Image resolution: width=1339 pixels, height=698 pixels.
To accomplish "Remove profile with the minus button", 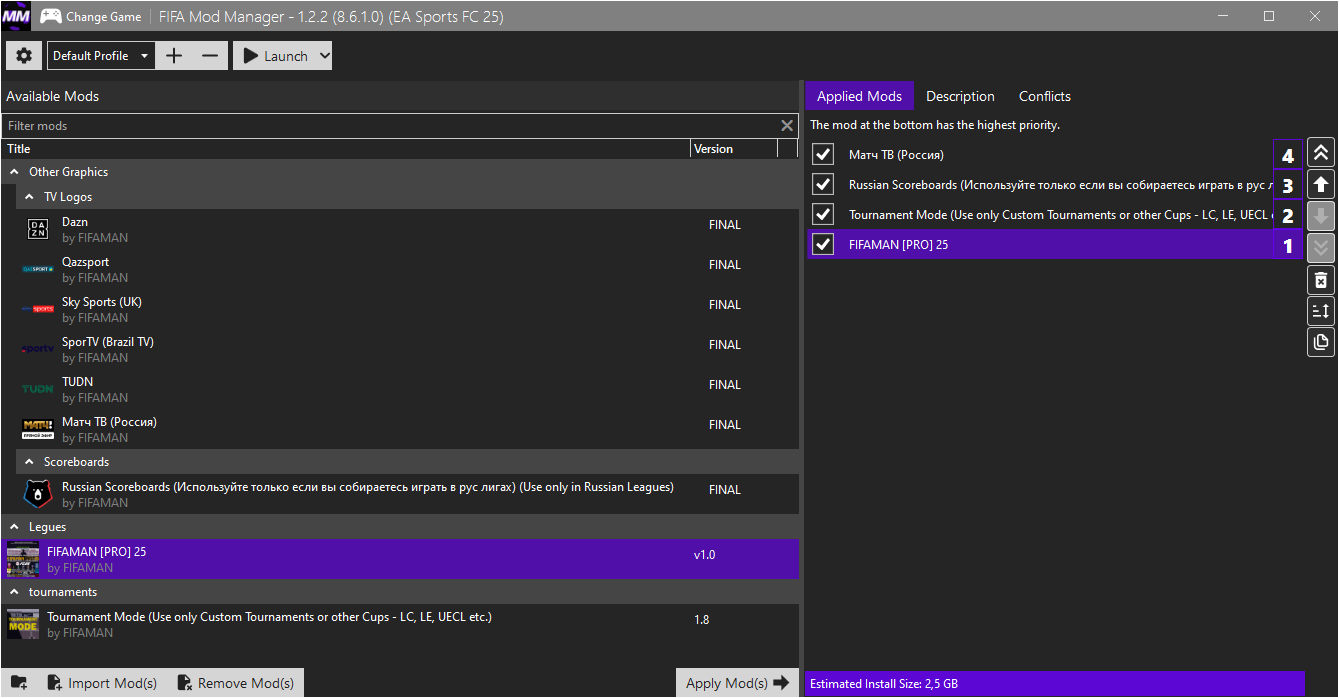I will pos(210,56).
